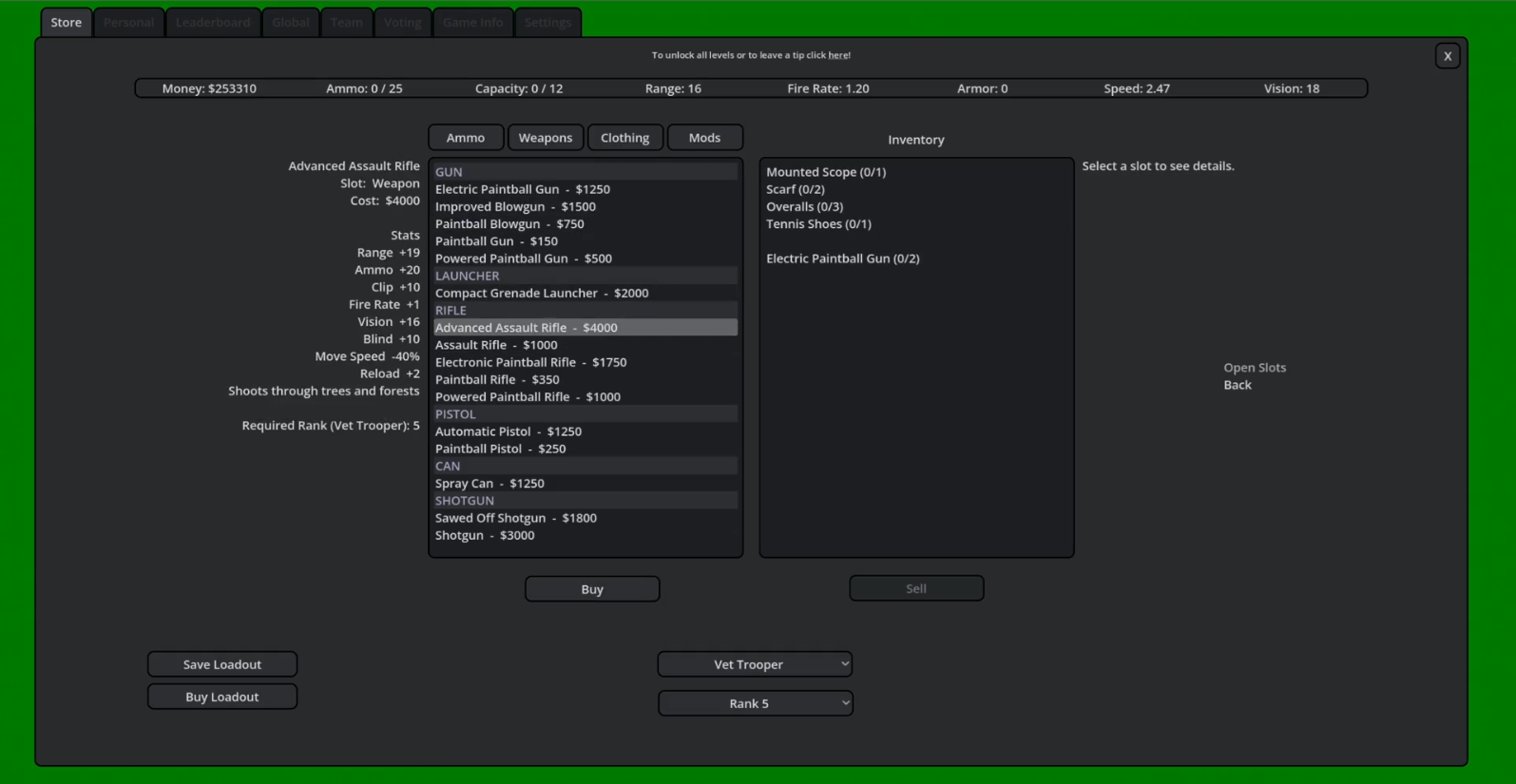Switch to the Ammo category tab

pyautogui.click(x=466, y=138)
